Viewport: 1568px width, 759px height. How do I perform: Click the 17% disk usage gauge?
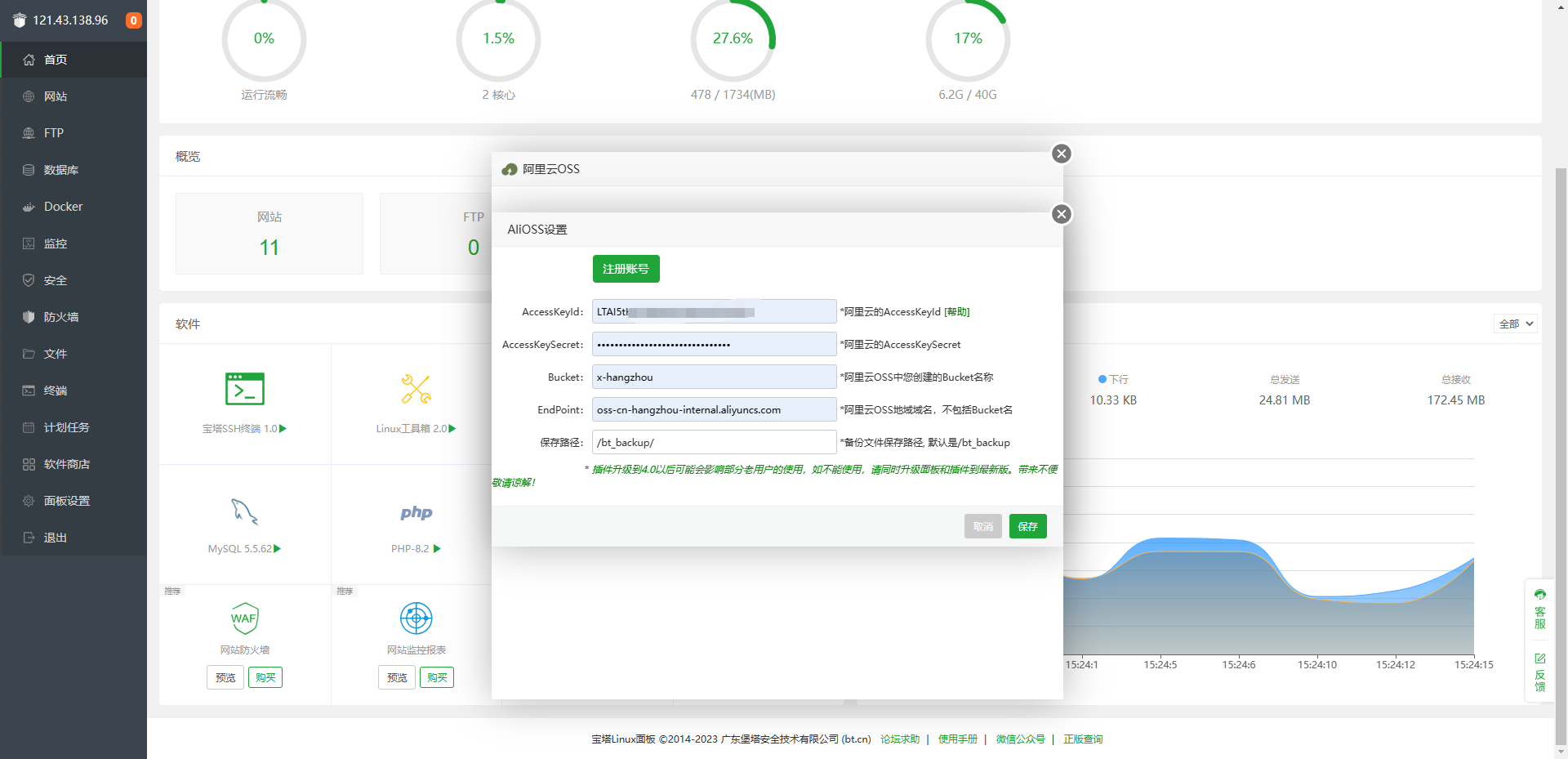click(968, 38)
